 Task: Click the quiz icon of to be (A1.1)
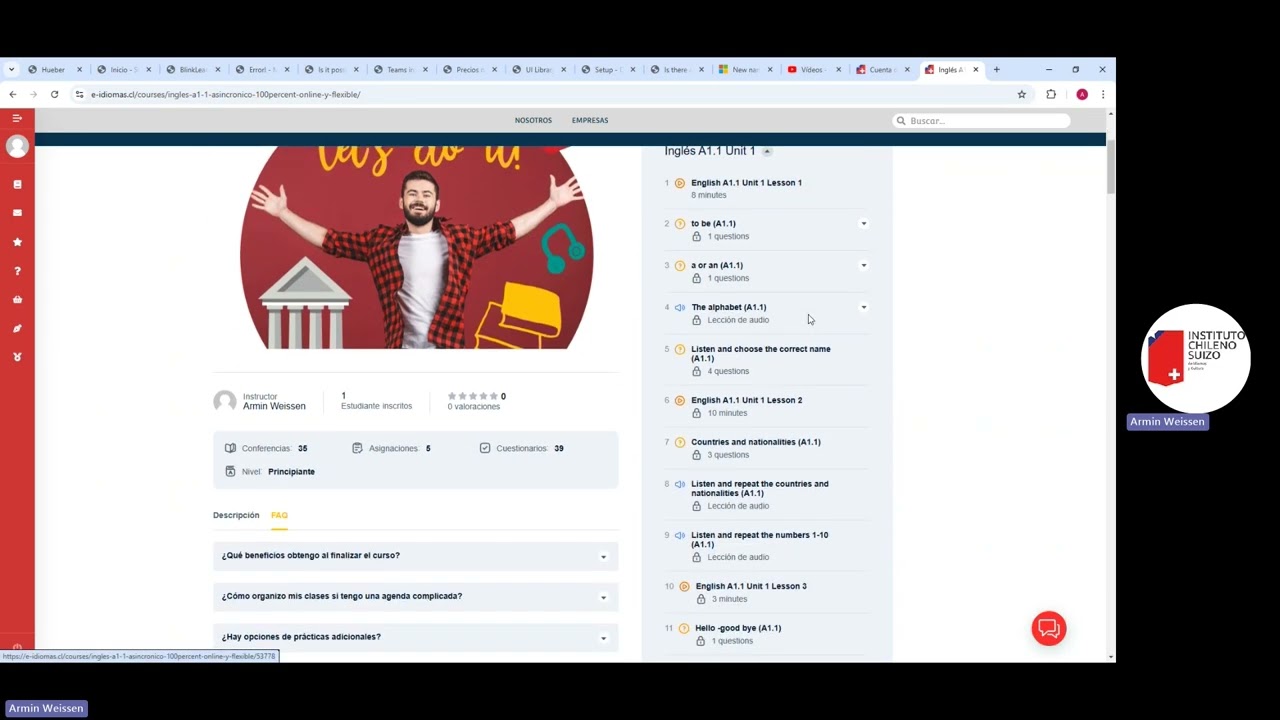pos(680,224)
